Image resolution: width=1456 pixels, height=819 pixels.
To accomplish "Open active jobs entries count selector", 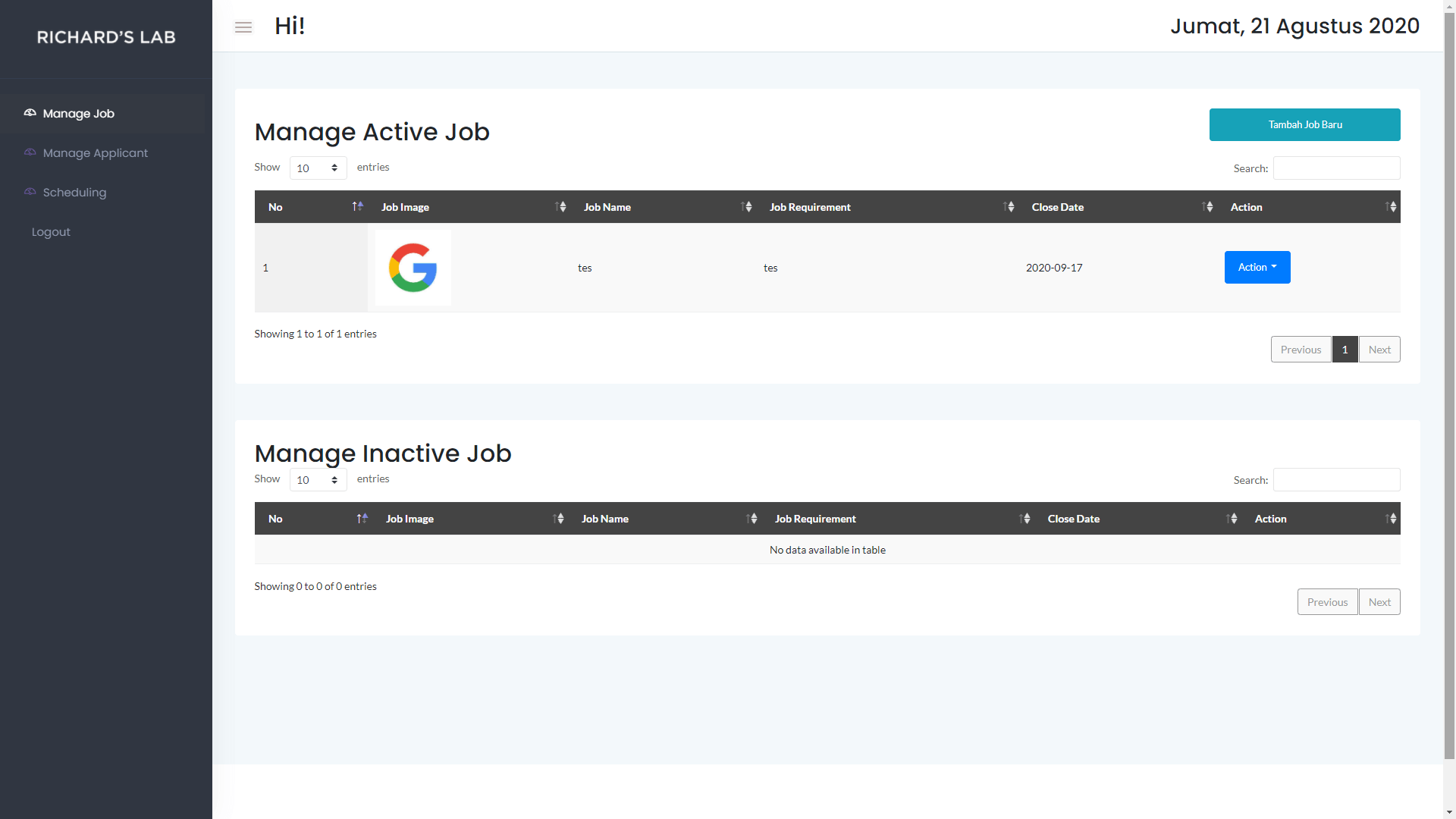I will [318, 168].
